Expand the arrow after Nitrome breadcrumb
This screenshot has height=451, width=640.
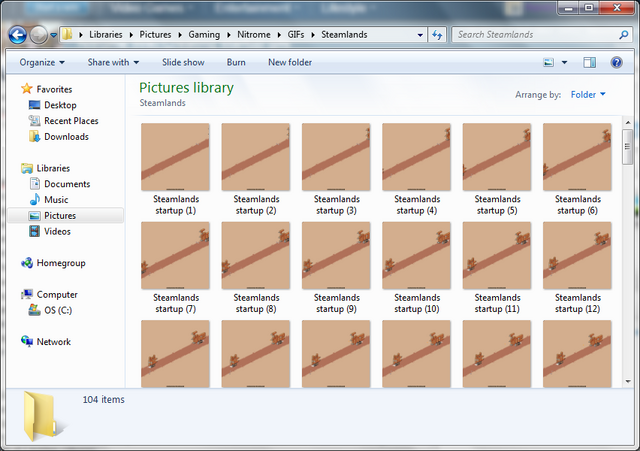tap(279, 35)
